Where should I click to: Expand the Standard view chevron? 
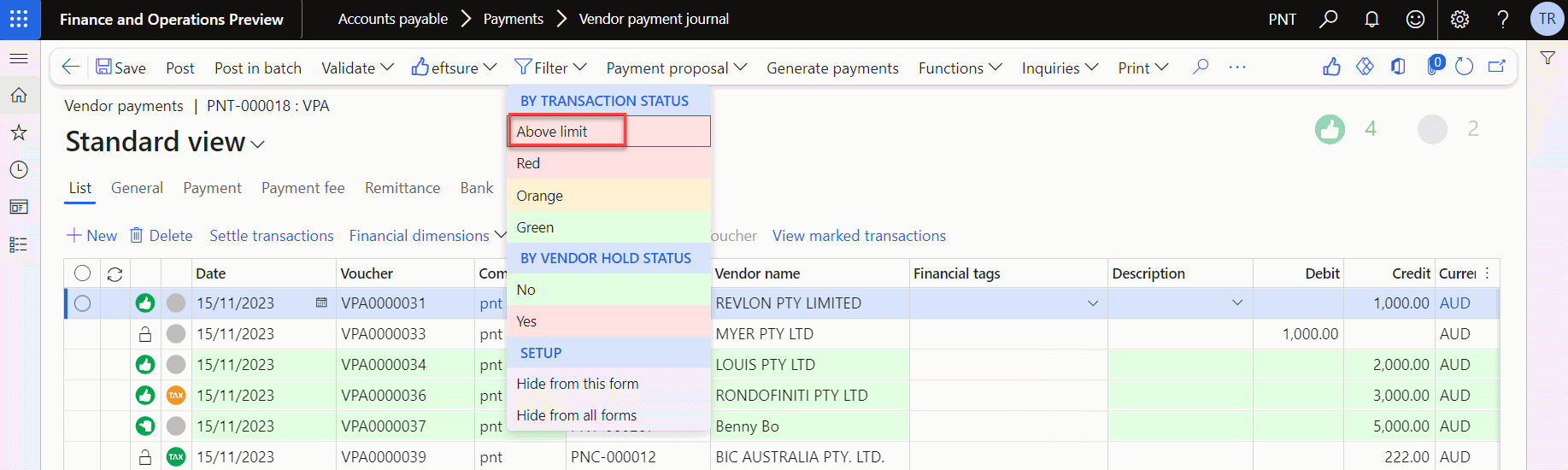pos(257,144)
